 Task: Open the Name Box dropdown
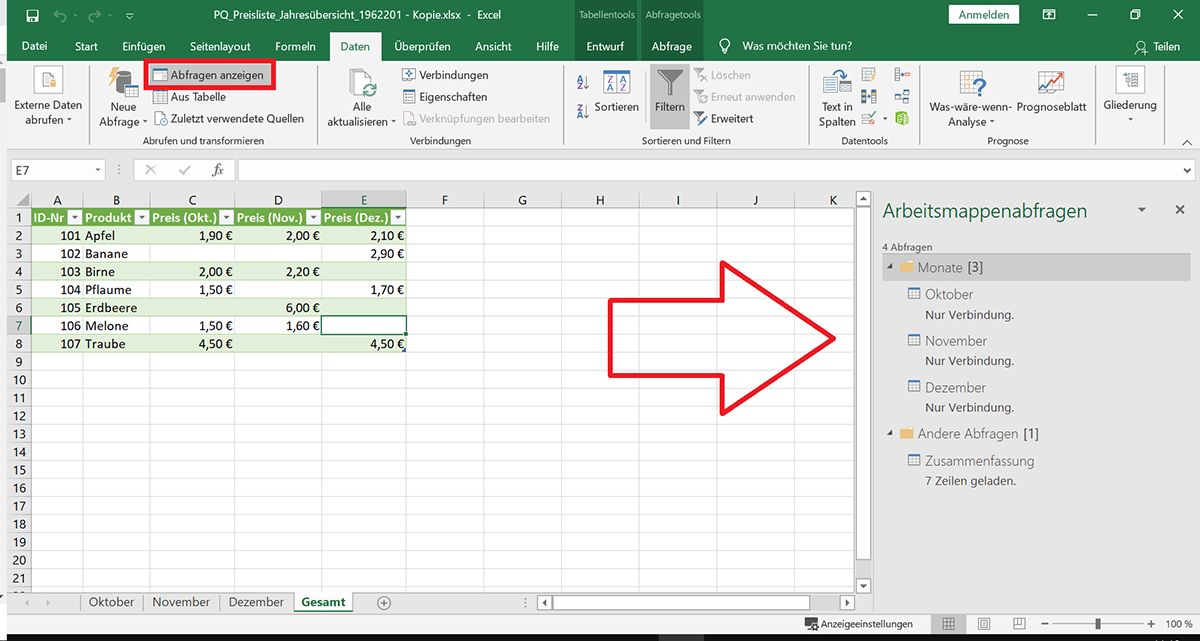[x=97, y=170]
